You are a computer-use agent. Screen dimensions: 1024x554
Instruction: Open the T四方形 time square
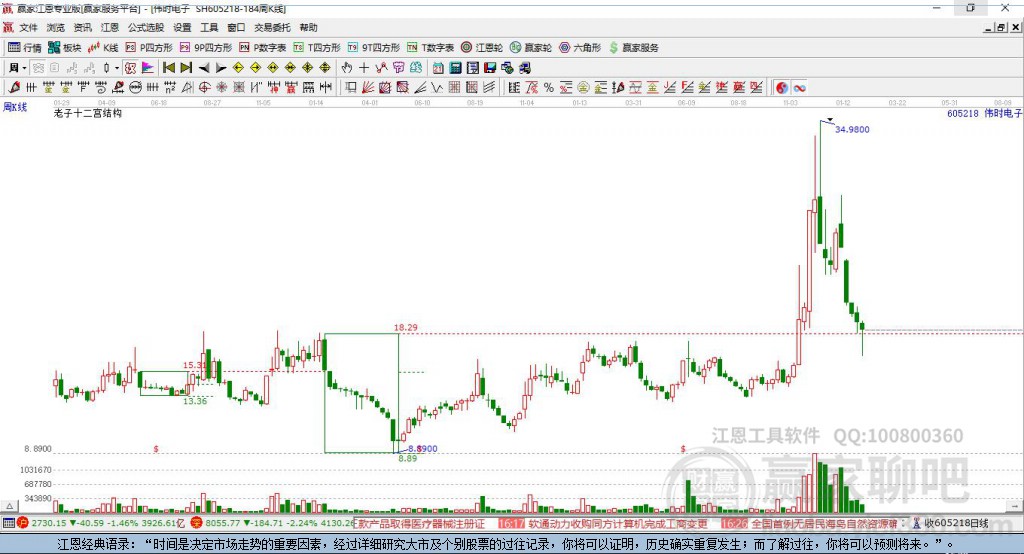point(317,48)
